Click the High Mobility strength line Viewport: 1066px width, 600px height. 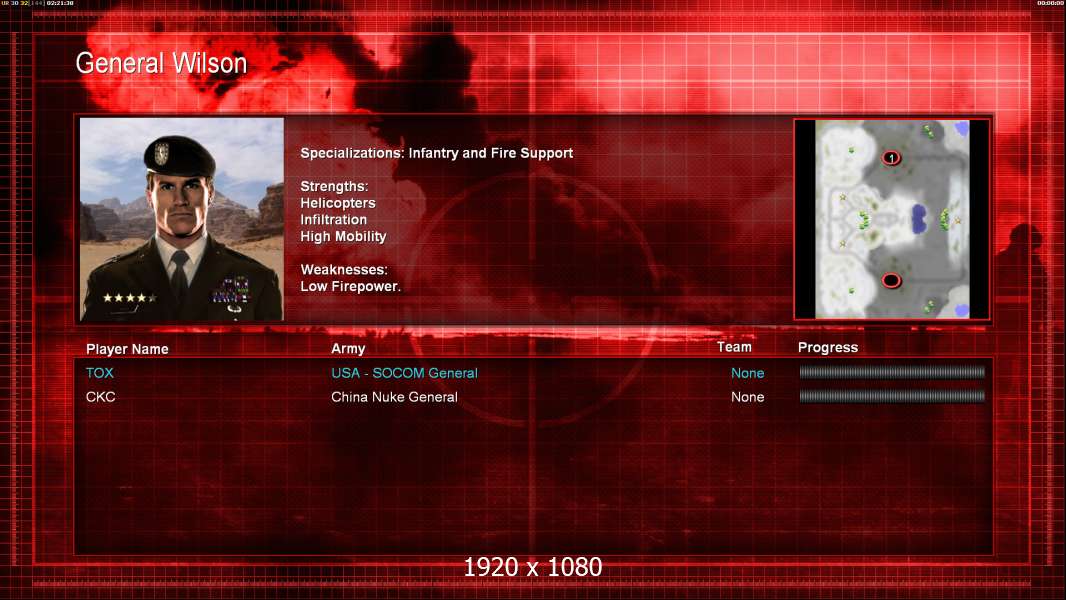[x=343, y=236]
